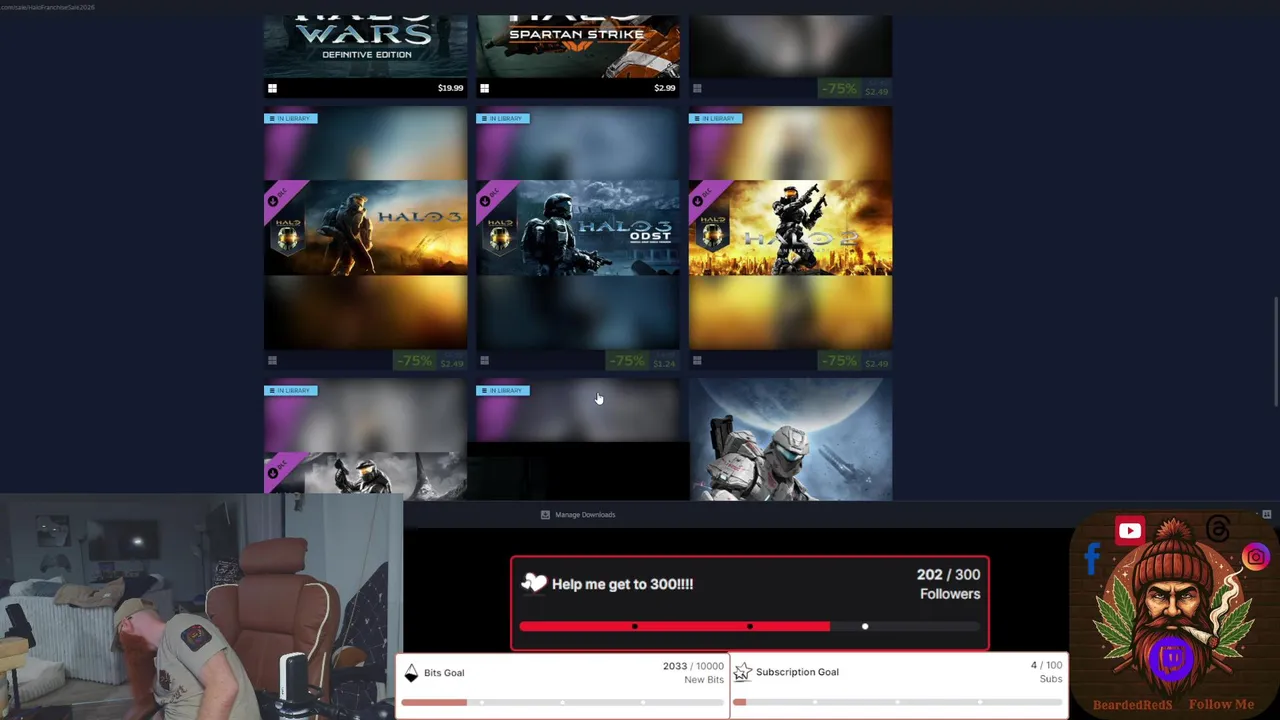Click the DLC download icon on Halo 3 ODST
This screenshot has height=720, width=1280.
coord(485,201)
